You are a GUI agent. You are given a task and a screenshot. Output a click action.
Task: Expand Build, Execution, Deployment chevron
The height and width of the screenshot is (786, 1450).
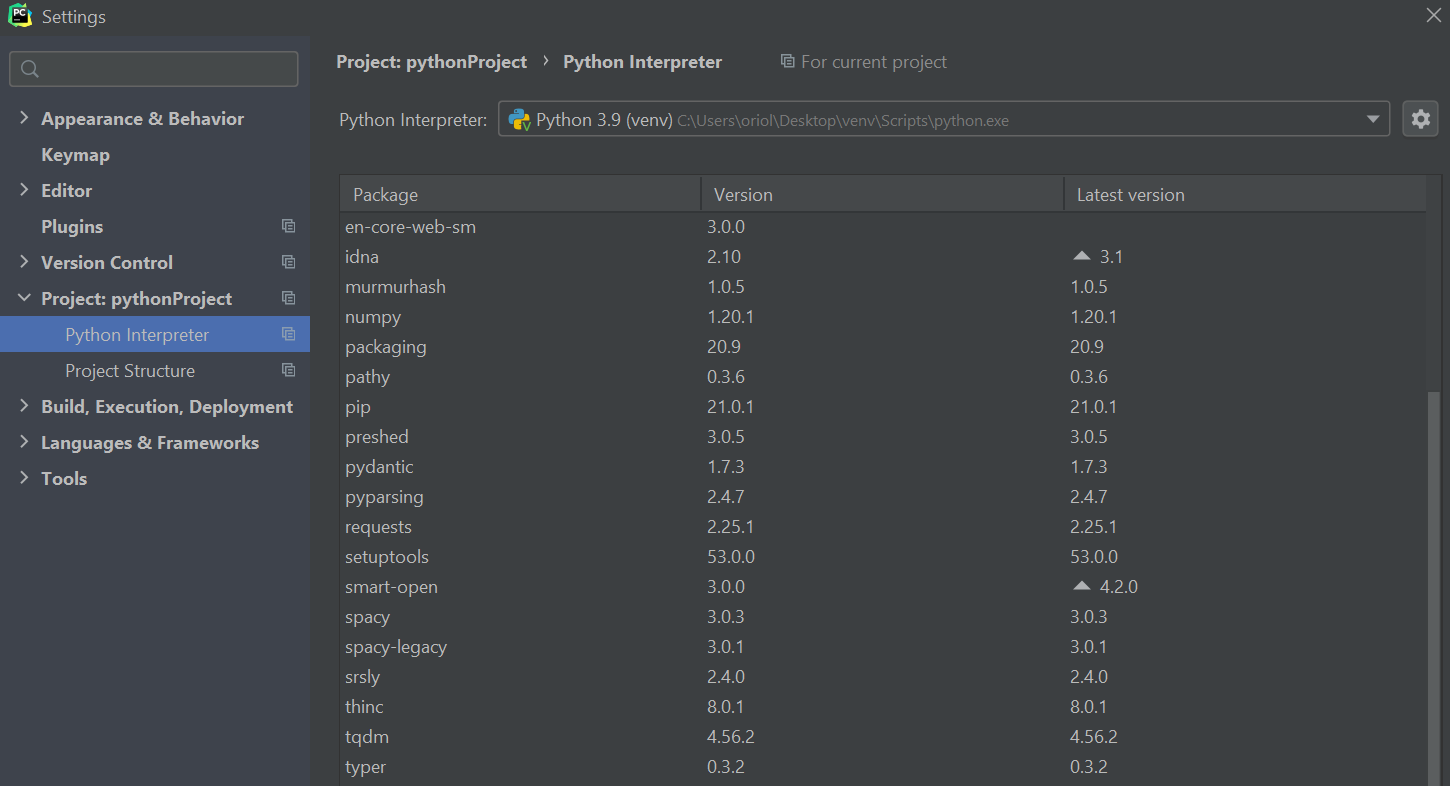(24, 406)
